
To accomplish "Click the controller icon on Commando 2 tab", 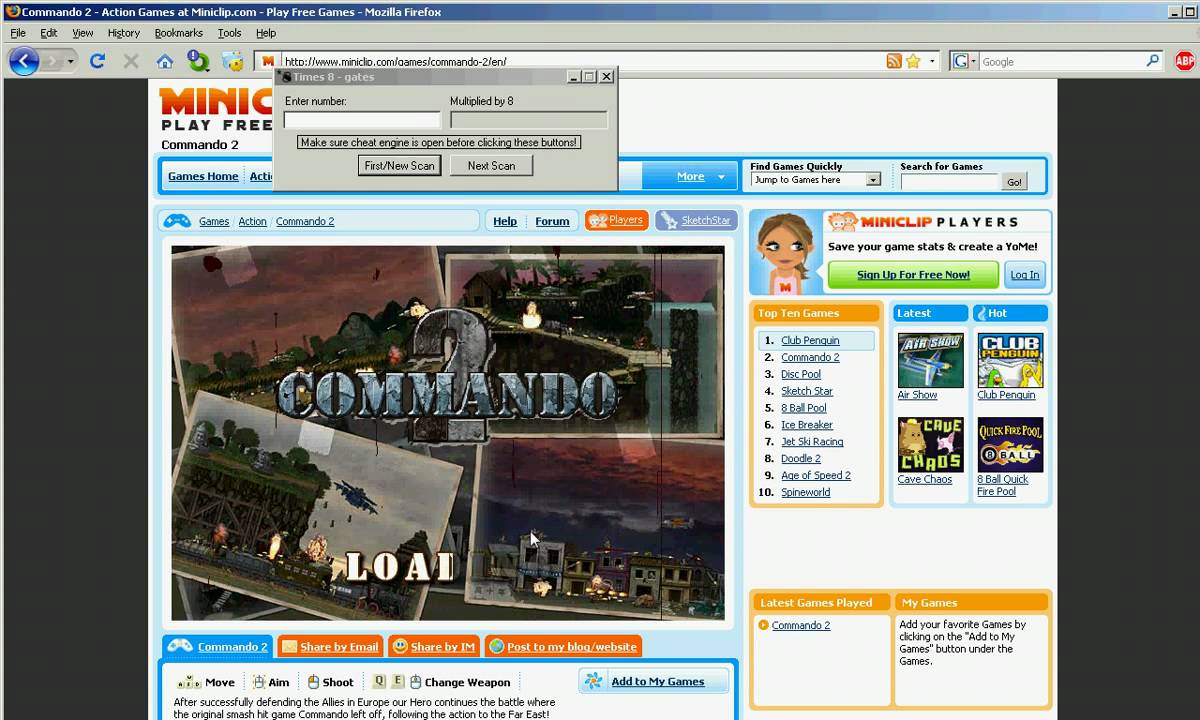I will 180,646.
